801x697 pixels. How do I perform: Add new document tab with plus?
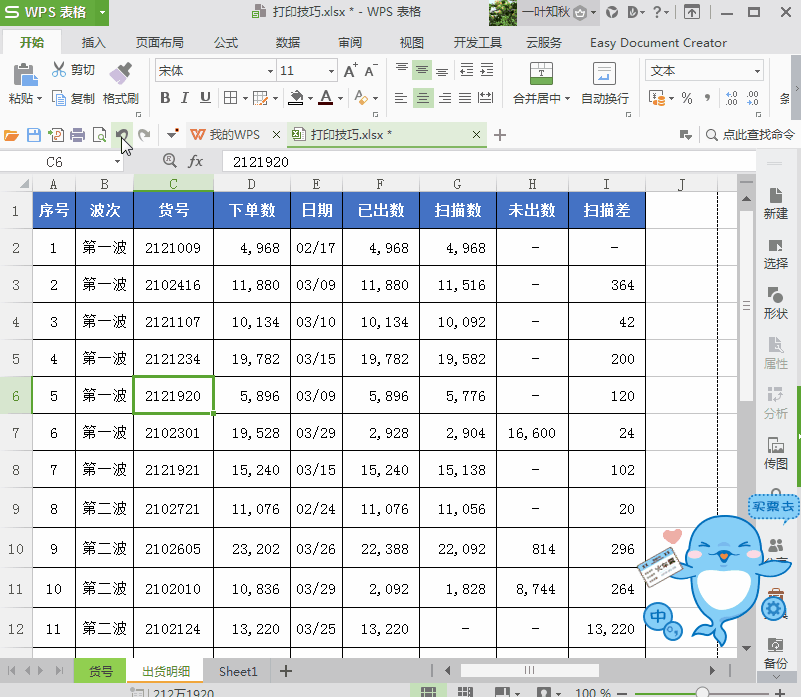[500, 135]
